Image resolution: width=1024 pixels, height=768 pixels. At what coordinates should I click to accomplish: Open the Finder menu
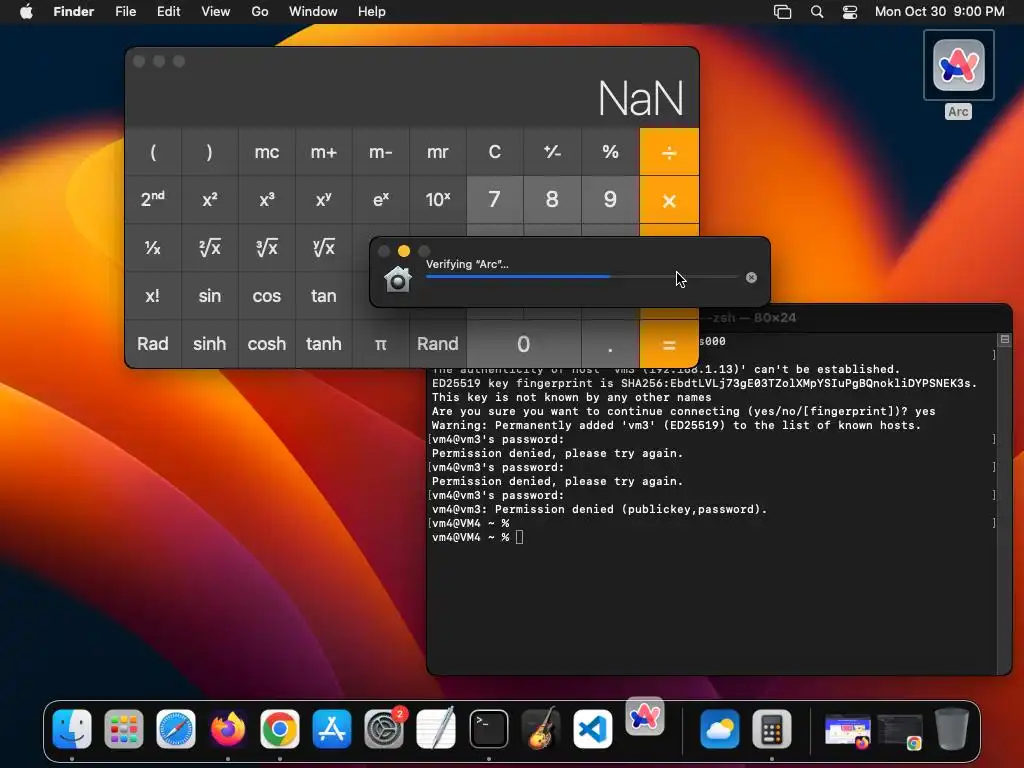[x=74, y=12]
